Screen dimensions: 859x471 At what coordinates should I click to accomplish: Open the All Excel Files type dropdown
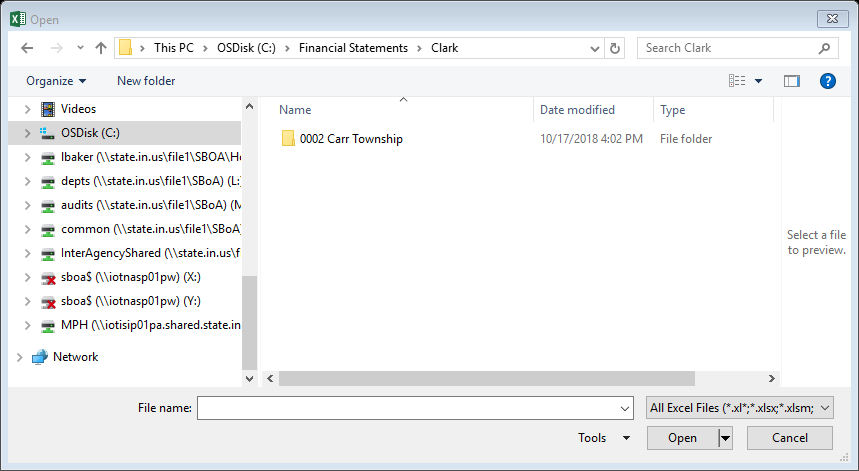coord(740,408)
